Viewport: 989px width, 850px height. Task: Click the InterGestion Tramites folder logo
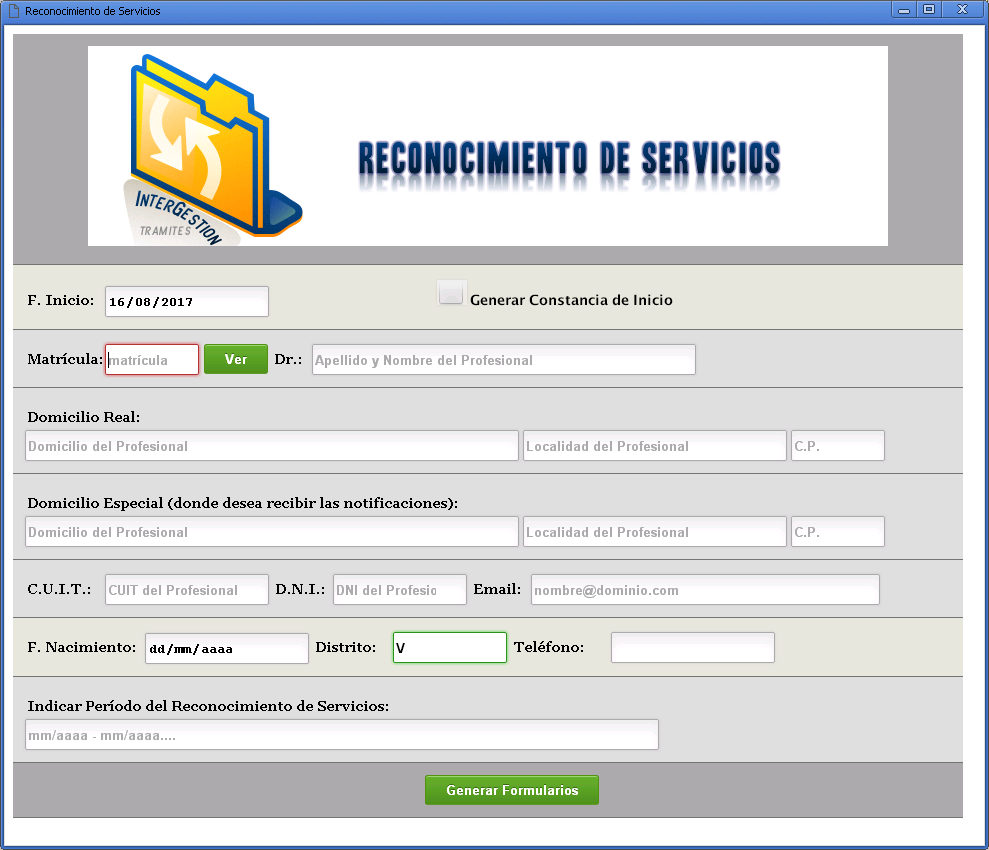(213, 150)
